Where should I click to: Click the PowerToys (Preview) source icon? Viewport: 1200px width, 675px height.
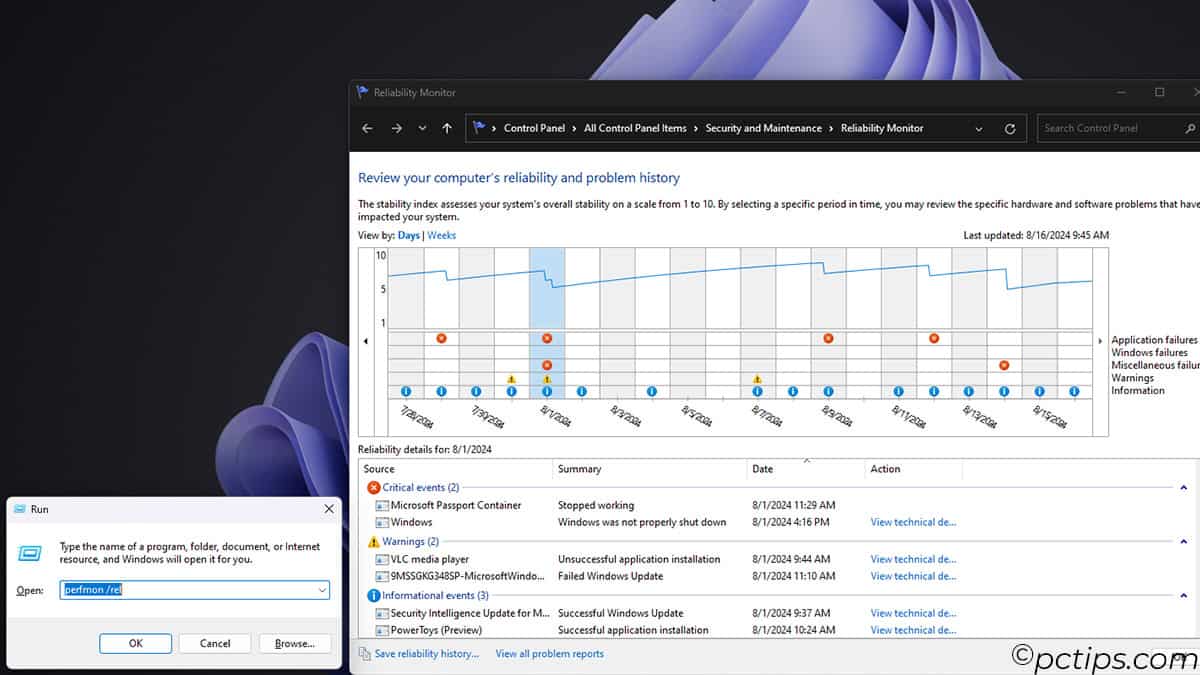point(380,630)
